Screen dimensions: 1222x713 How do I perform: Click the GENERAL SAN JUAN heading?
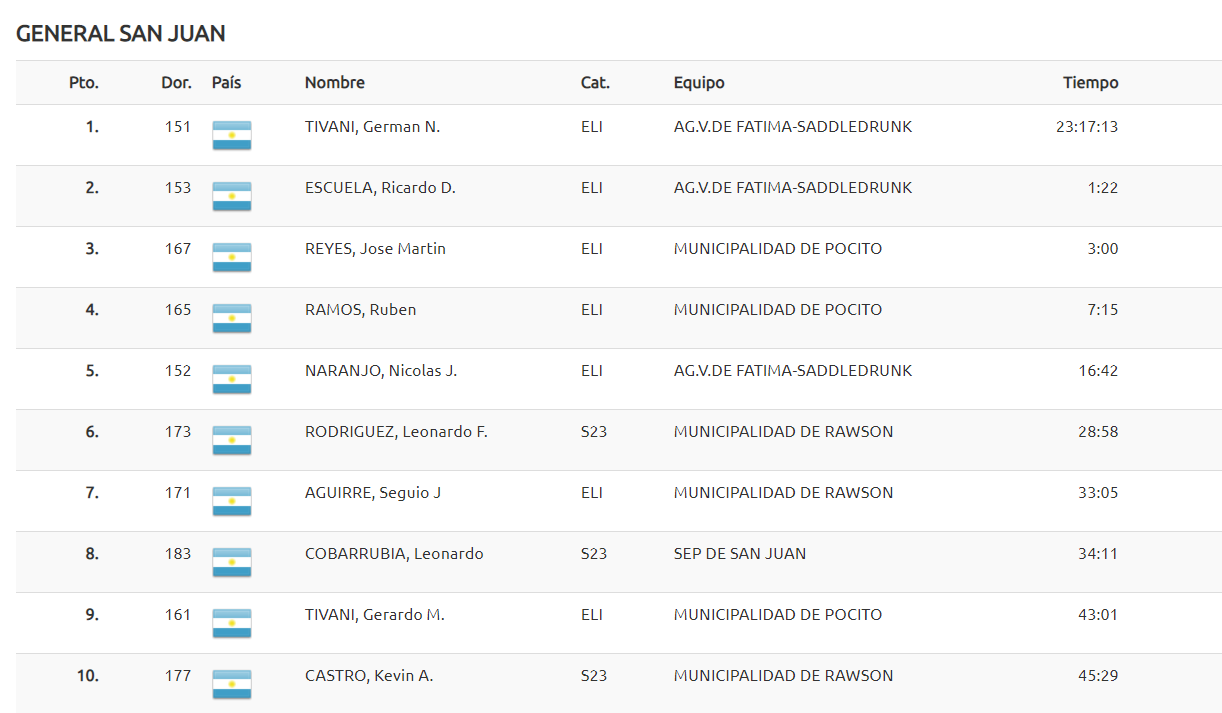[x=121, y=34]
